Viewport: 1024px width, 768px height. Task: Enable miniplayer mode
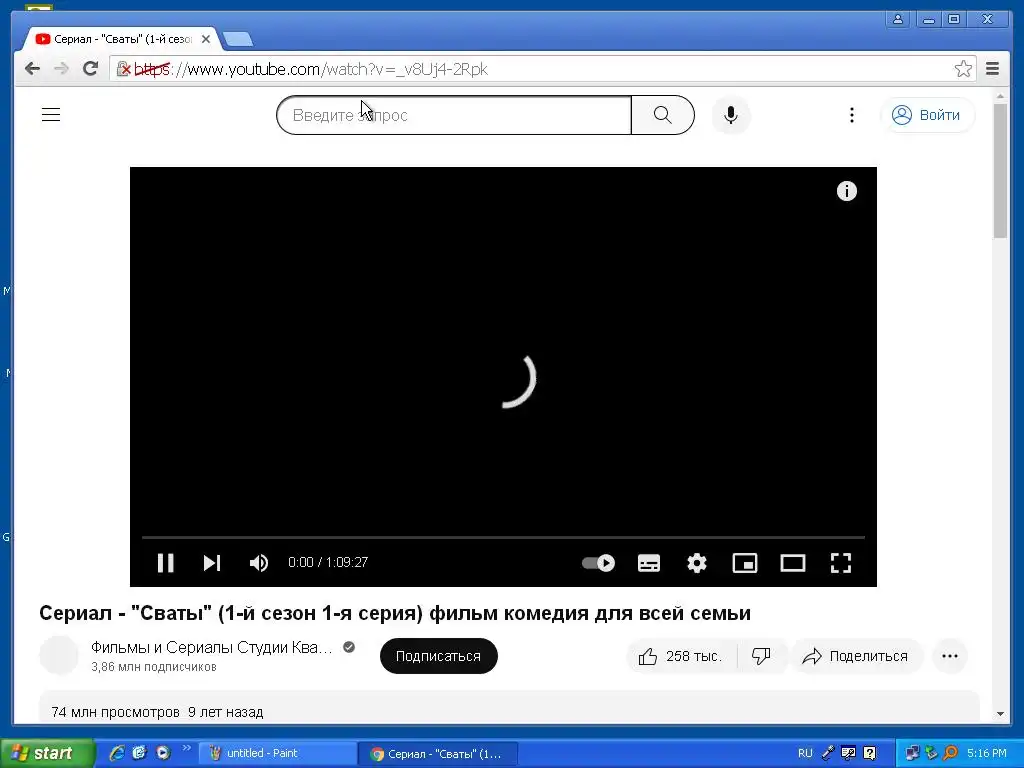click(x=744, y=562)
